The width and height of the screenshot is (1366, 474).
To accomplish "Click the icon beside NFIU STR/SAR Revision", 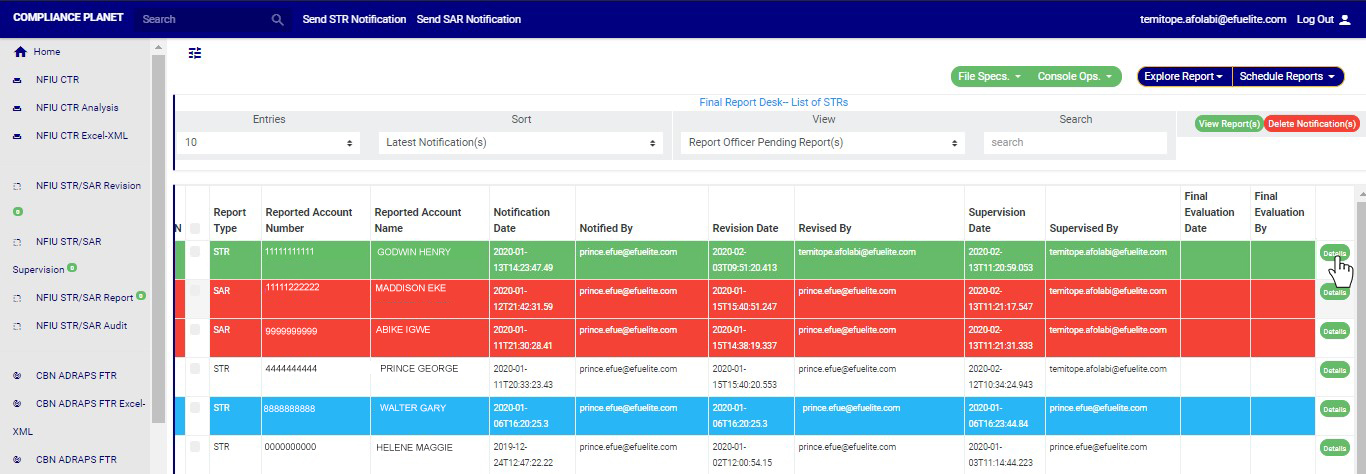I will pos(17,186).
